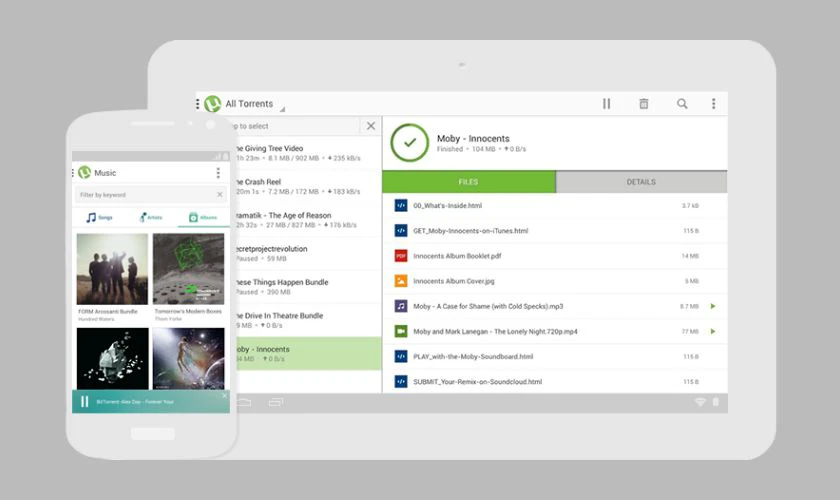The height and width of the screenshot is (500, 840).
Task: Select The Giving Tree Video torrent
Action: (x=309, y=153)
